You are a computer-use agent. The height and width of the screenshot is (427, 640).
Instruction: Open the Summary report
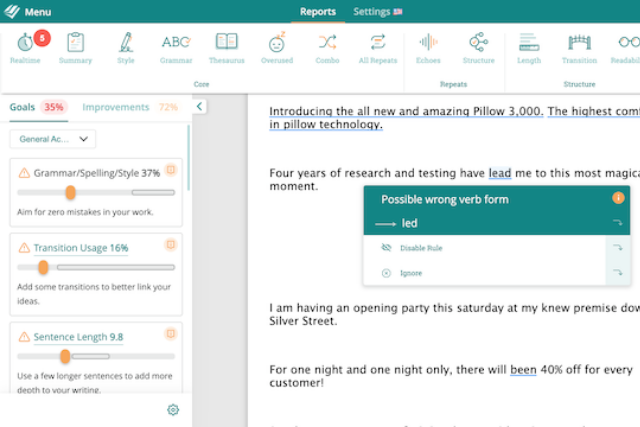[76, 48]
